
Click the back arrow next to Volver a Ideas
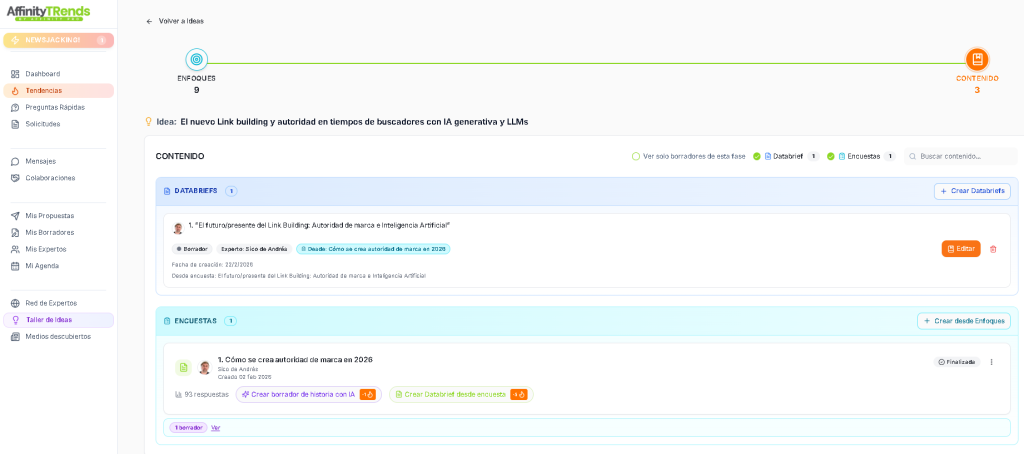pyautogui.click(x=150, y=21)
